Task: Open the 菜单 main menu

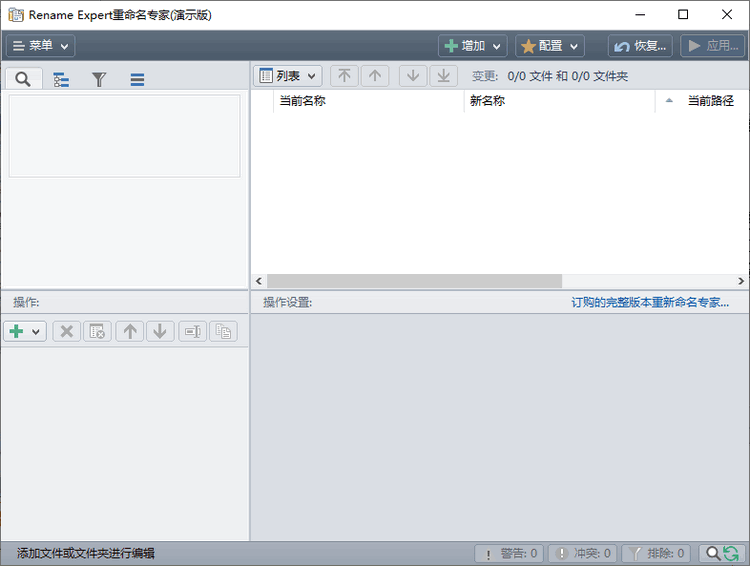Action: click(x=41, y=46)
